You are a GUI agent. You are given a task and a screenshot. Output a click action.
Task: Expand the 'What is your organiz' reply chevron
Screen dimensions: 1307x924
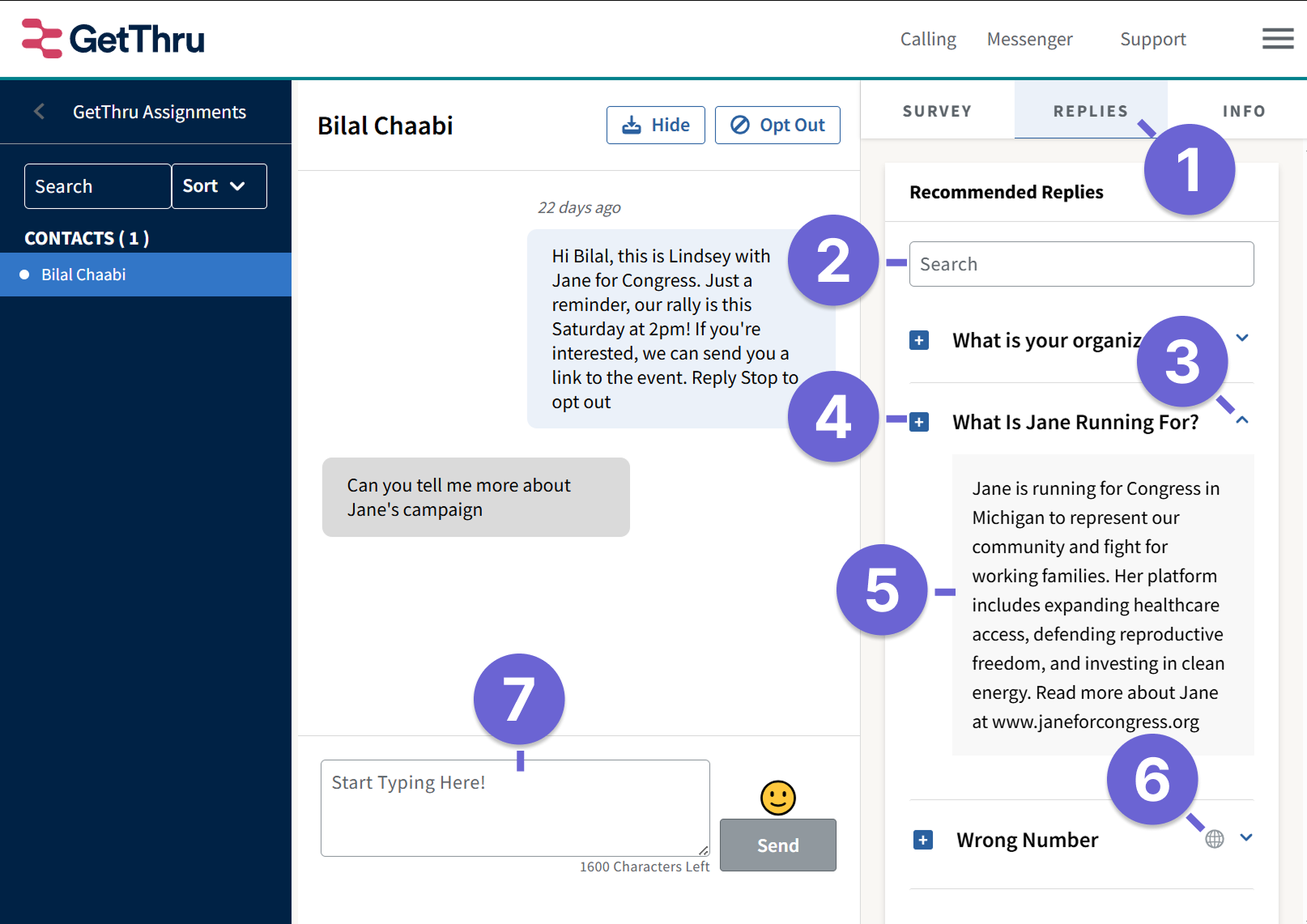1242,338
